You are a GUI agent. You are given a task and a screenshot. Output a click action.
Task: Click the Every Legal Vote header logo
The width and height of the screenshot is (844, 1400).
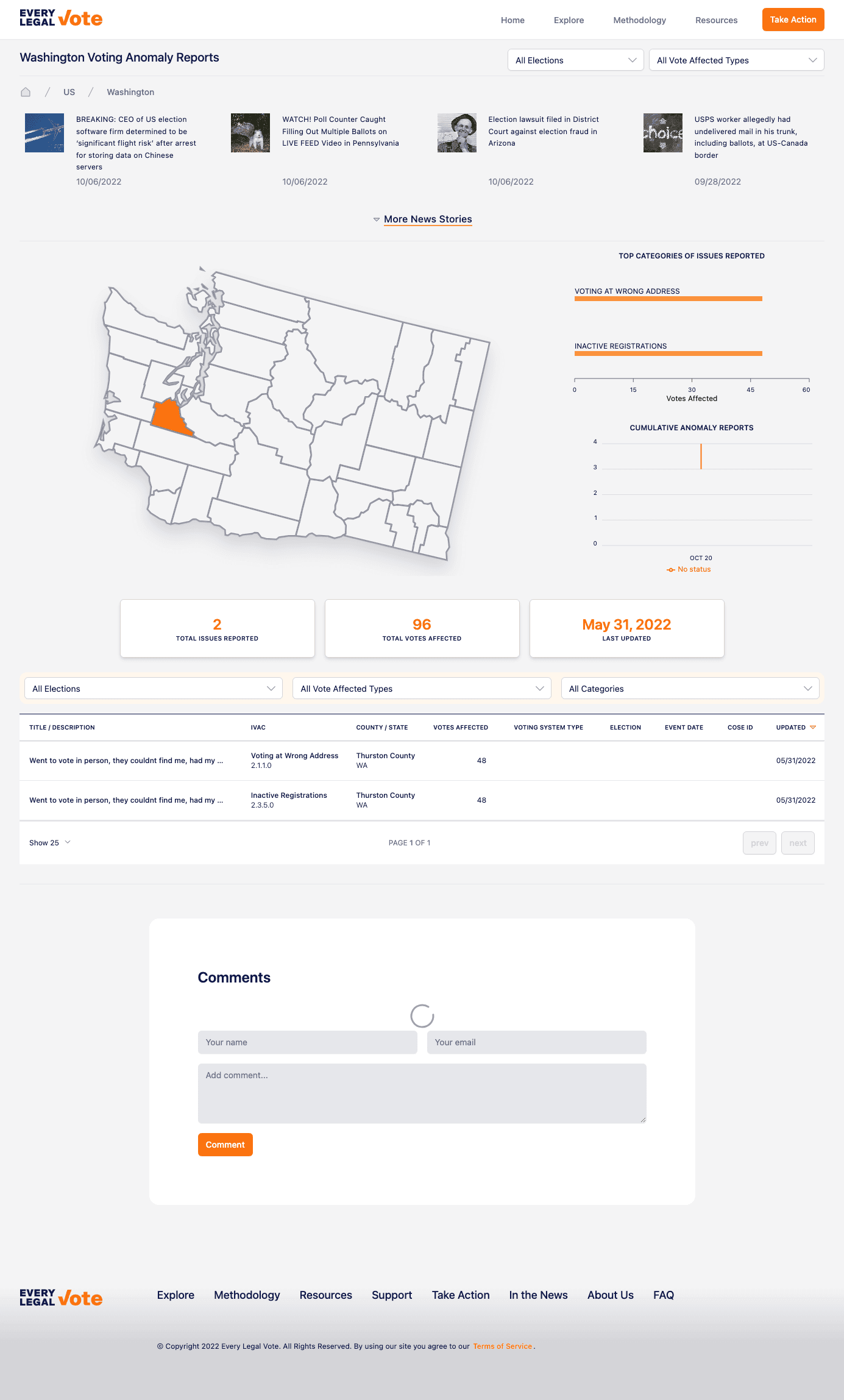[x=61, y=18]
